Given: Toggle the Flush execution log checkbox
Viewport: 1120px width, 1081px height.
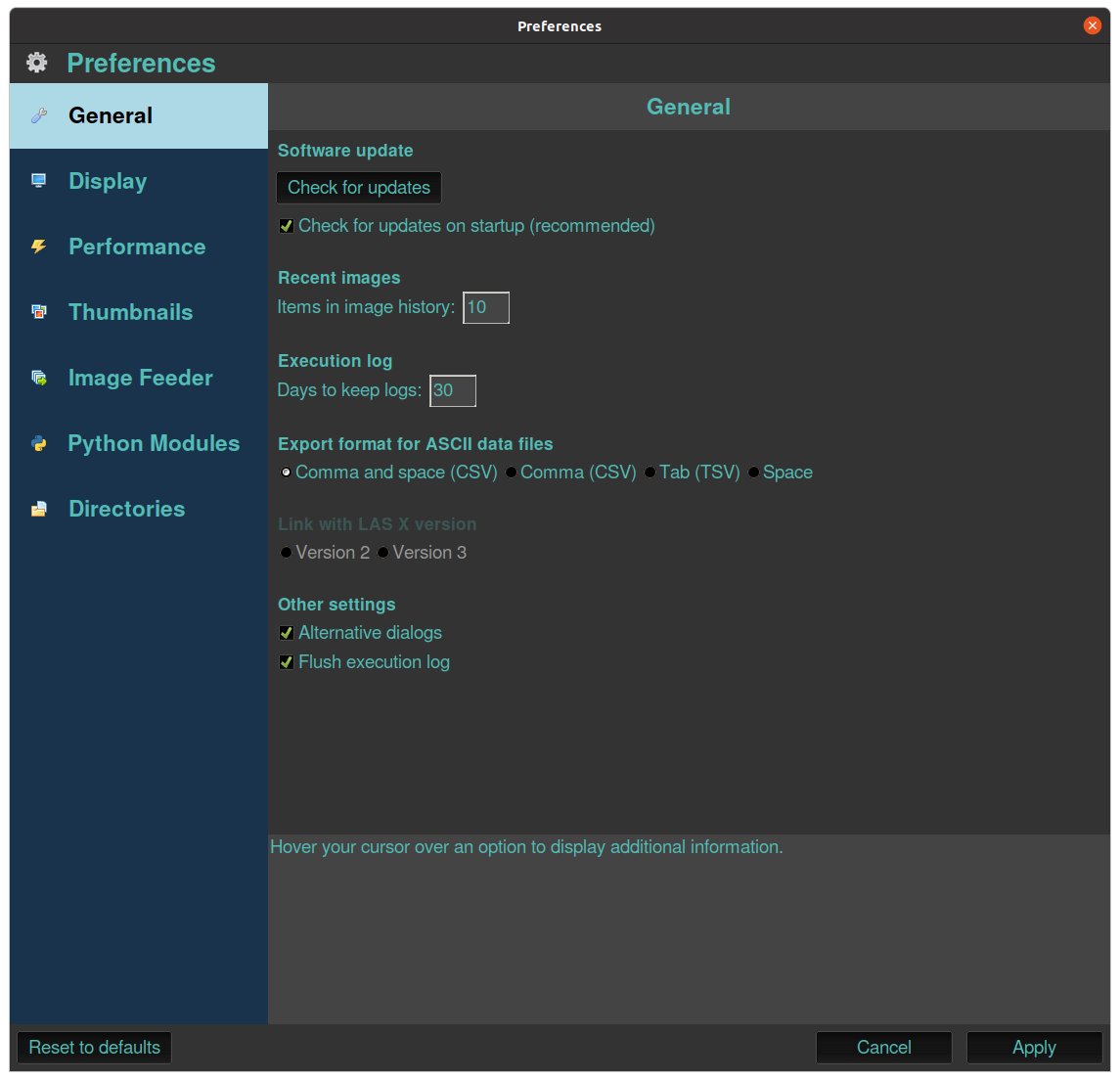Looking at the screenshot, I should coord(287,662).
